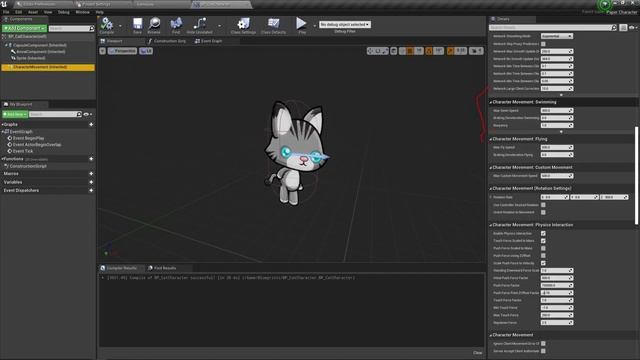Click the Add Component button
The image size is (640, 360).
click(24, 28)
